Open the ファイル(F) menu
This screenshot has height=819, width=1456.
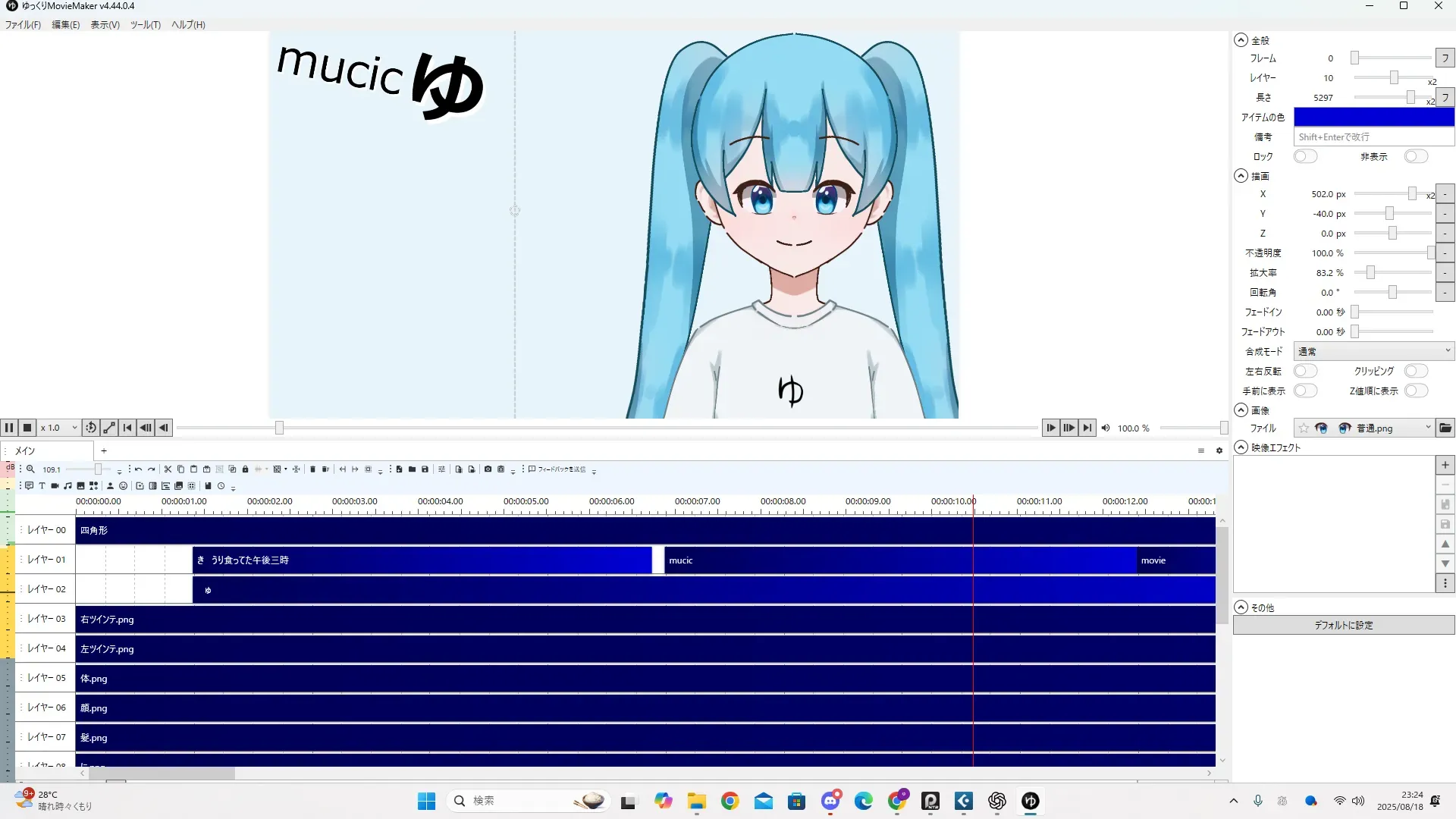[23, 25]
